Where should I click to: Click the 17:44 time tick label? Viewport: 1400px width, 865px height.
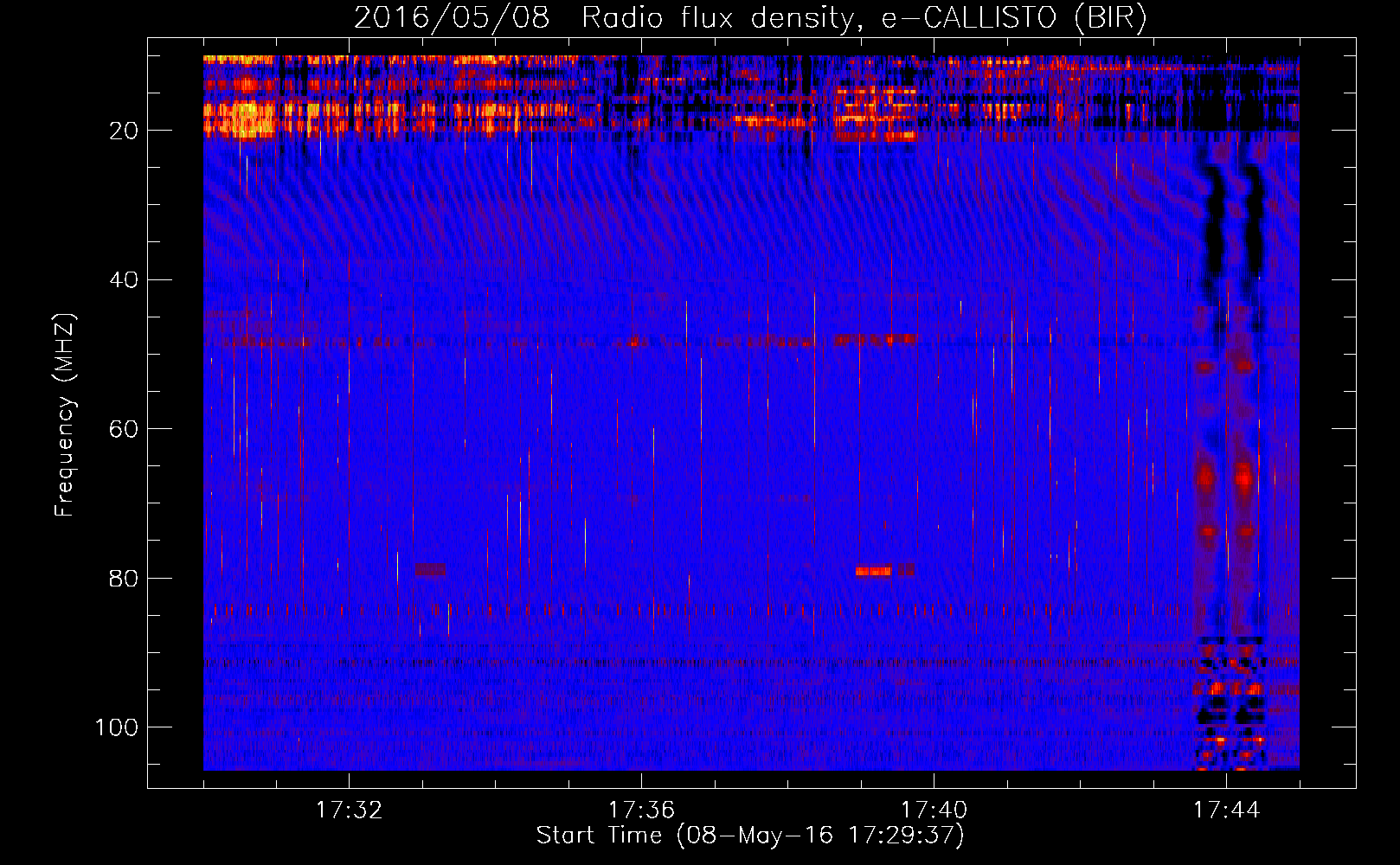pos(1226,811)
